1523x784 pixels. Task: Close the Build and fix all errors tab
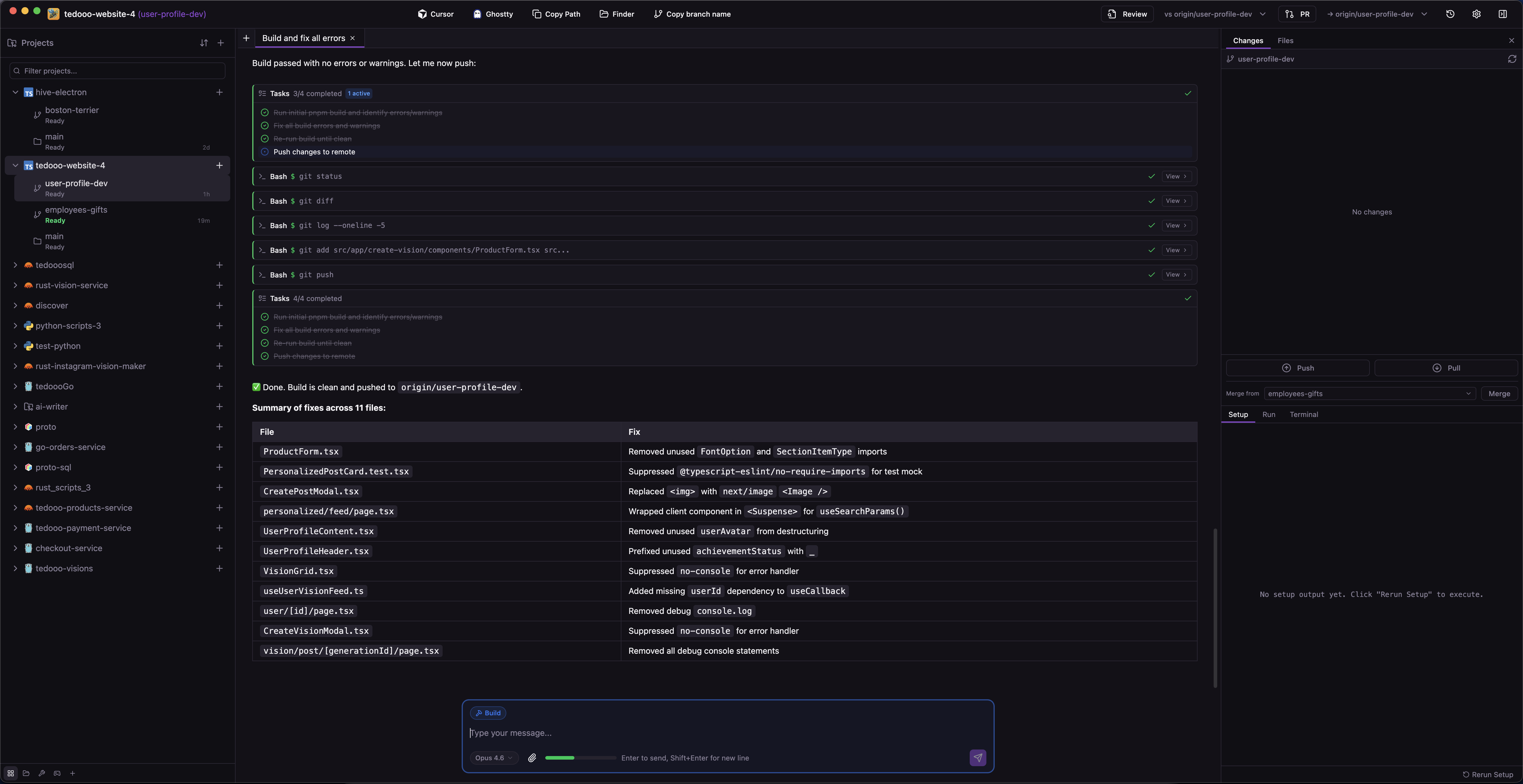[x=352, y=38]
